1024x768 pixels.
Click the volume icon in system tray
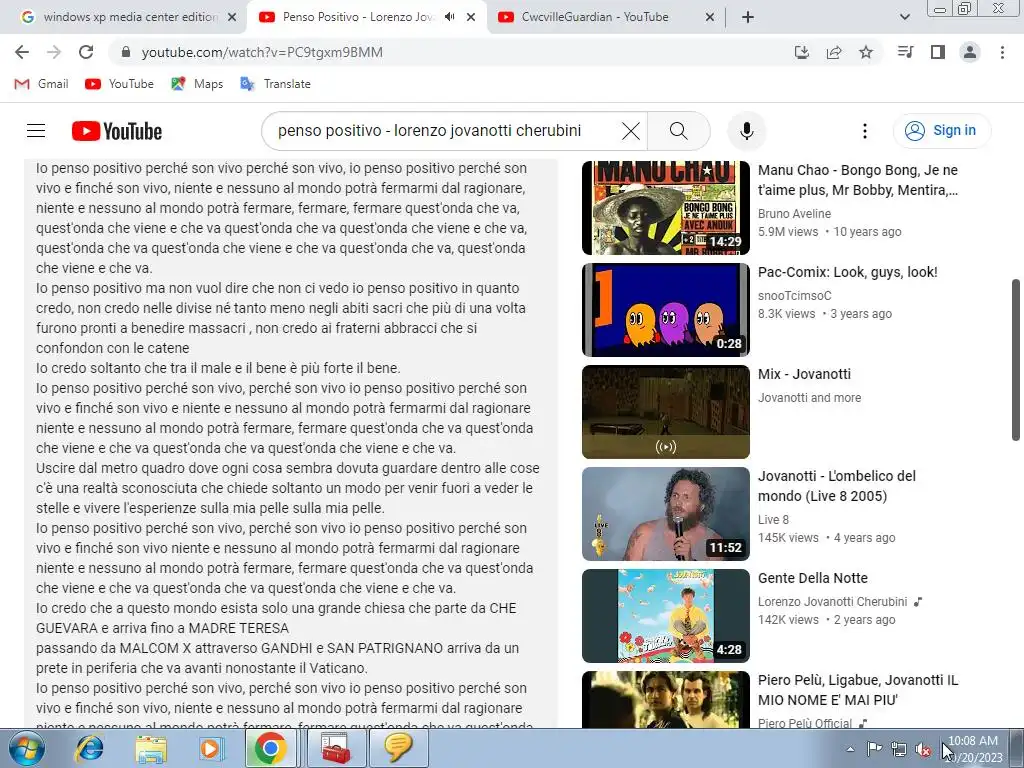pos(923,749)
